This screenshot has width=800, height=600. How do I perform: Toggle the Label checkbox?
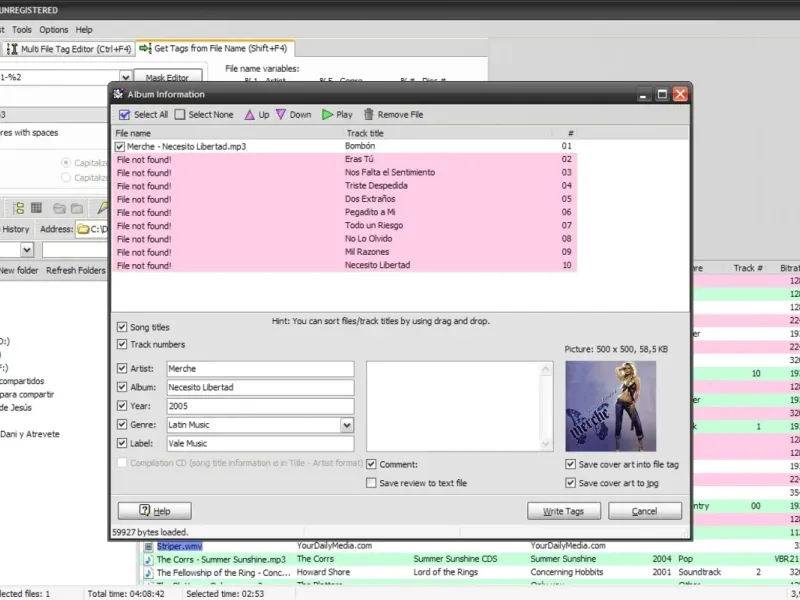(122, 443)
